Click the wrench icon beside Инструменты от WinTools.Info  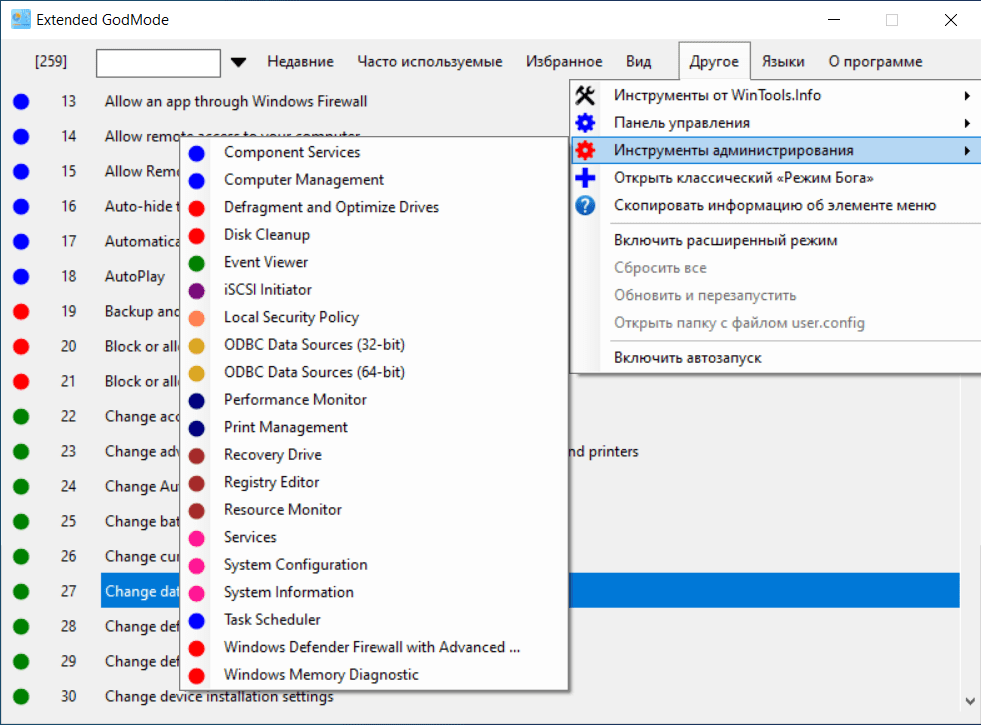(585, 95)
